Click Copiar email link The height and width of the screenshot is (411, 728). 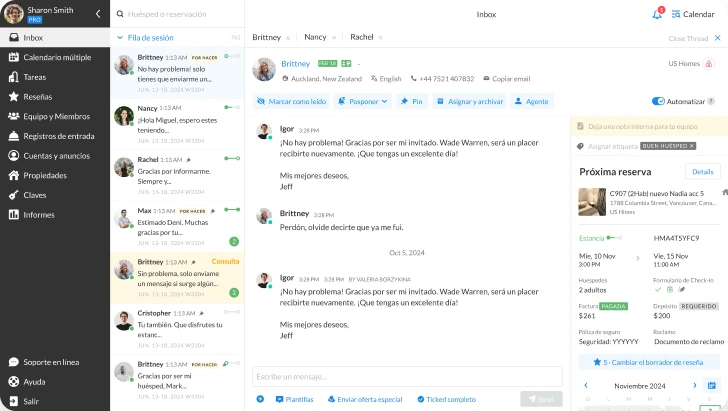coord(510,78)
